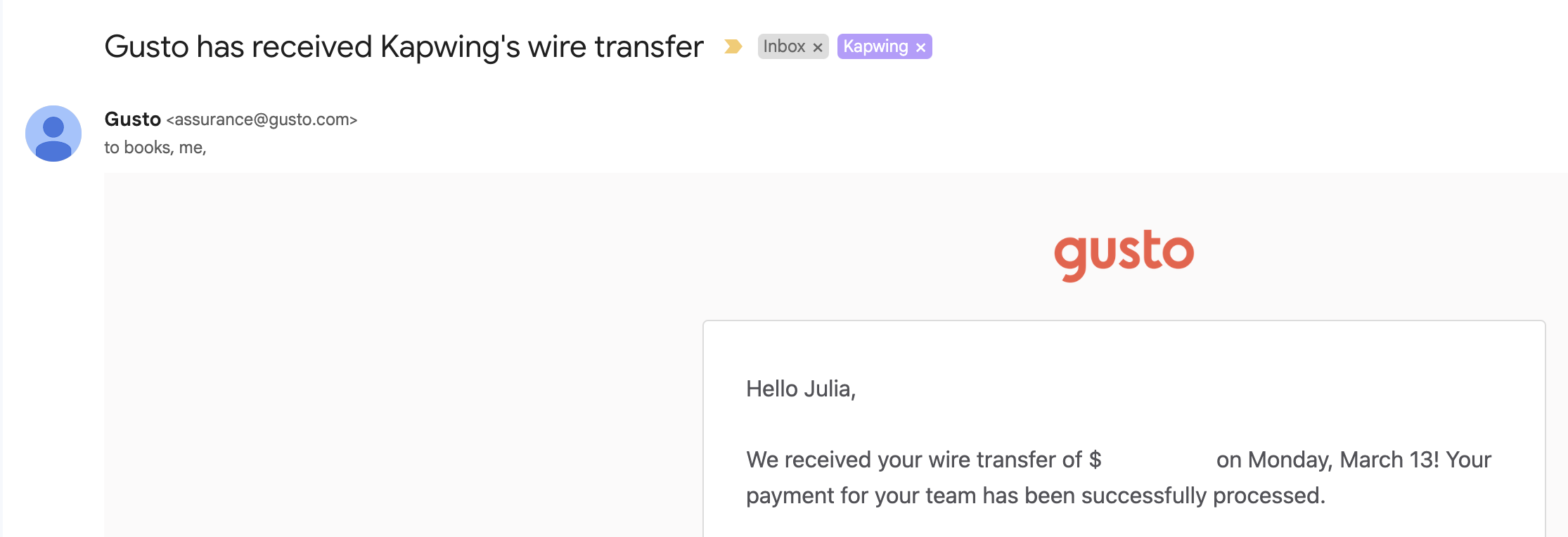The width and height of the screenshot is (1568, 537).
Task: Click the Gusto logo in the email
Action: pos(1124,253)
